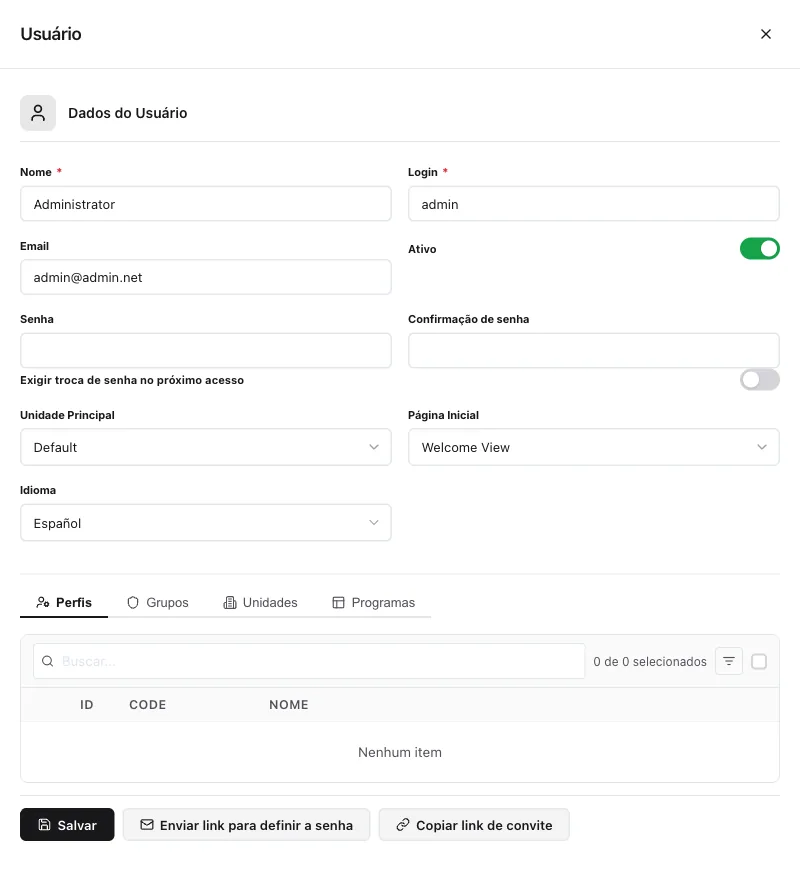This screenshot has height=883, width=800.
Task: Click the chain link icon on Copiar link
Action: coord(403,824)
